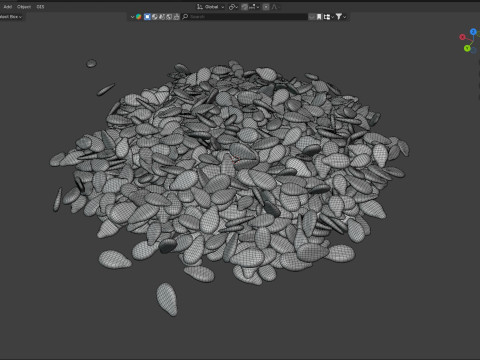This screenshot has width=480, height=360.
Task: Open the Select Box tool dropdown
Action: click(x=11, y=17)
